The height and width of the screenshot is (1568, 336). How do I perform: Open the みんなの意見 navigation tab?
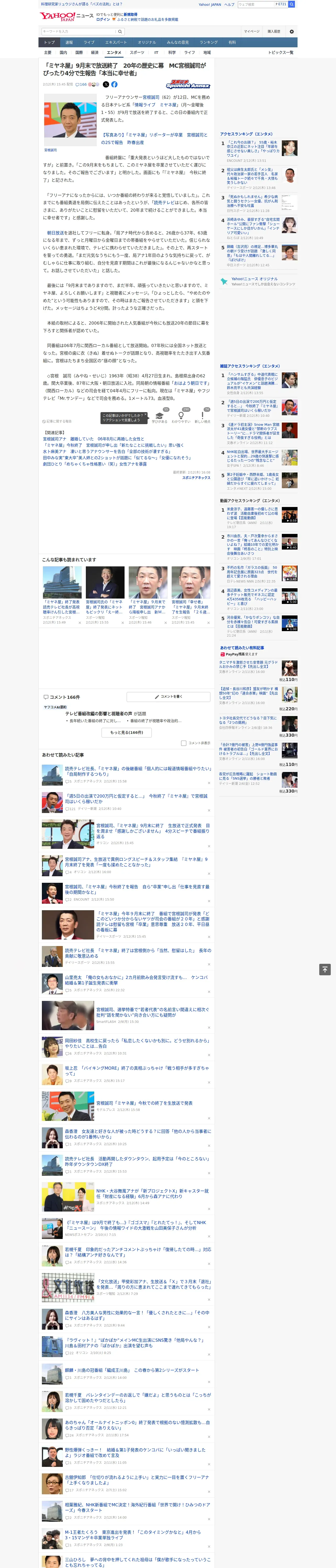click(177, 43)
